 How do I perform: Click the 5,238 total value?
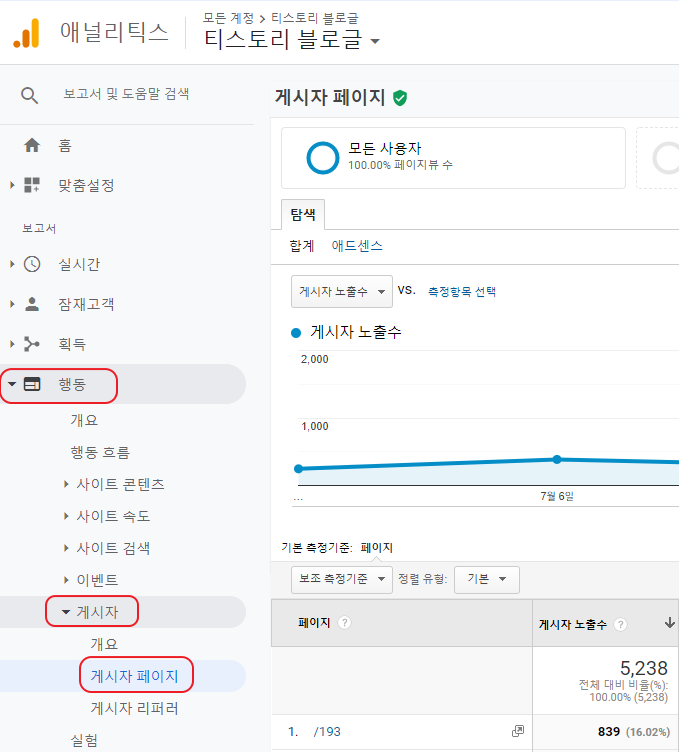[x=644, y=668]
